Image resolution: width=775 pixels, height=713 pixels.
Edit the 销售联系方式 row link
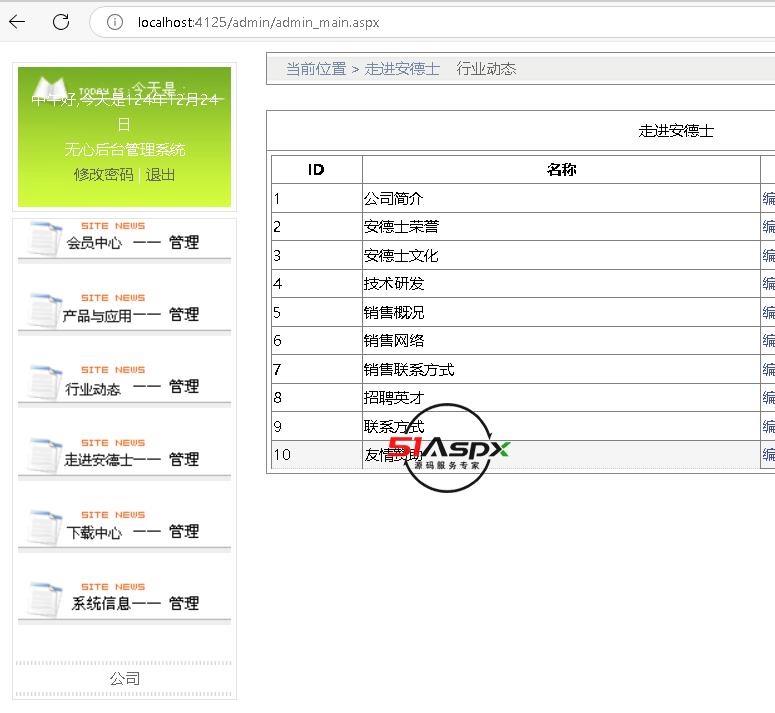(768, 369)
